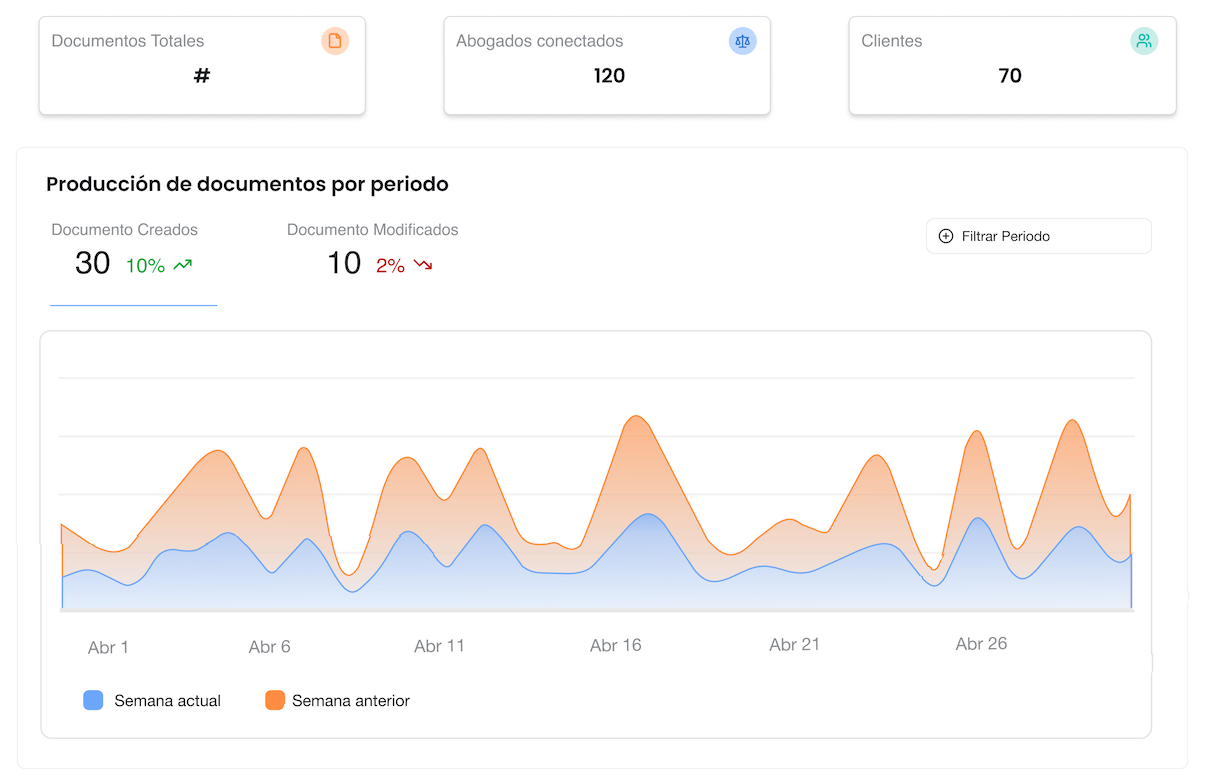Expand the Abogados conectados card details
The width and height of the screenshot is (1208, 783).
pyautogui.click(x=607, y=65)
